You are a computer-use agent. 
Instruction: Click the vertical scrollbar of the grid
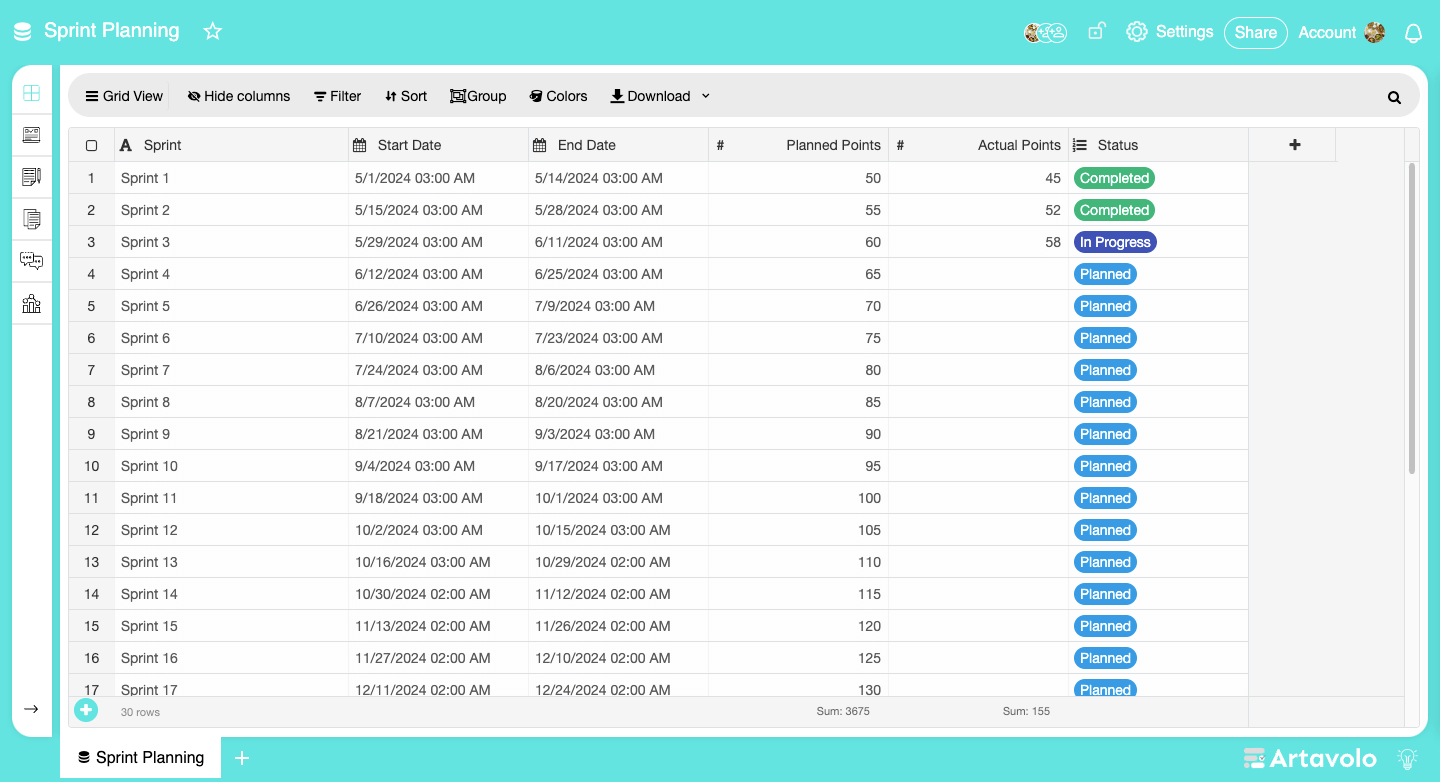click(x=1412, y=317)
